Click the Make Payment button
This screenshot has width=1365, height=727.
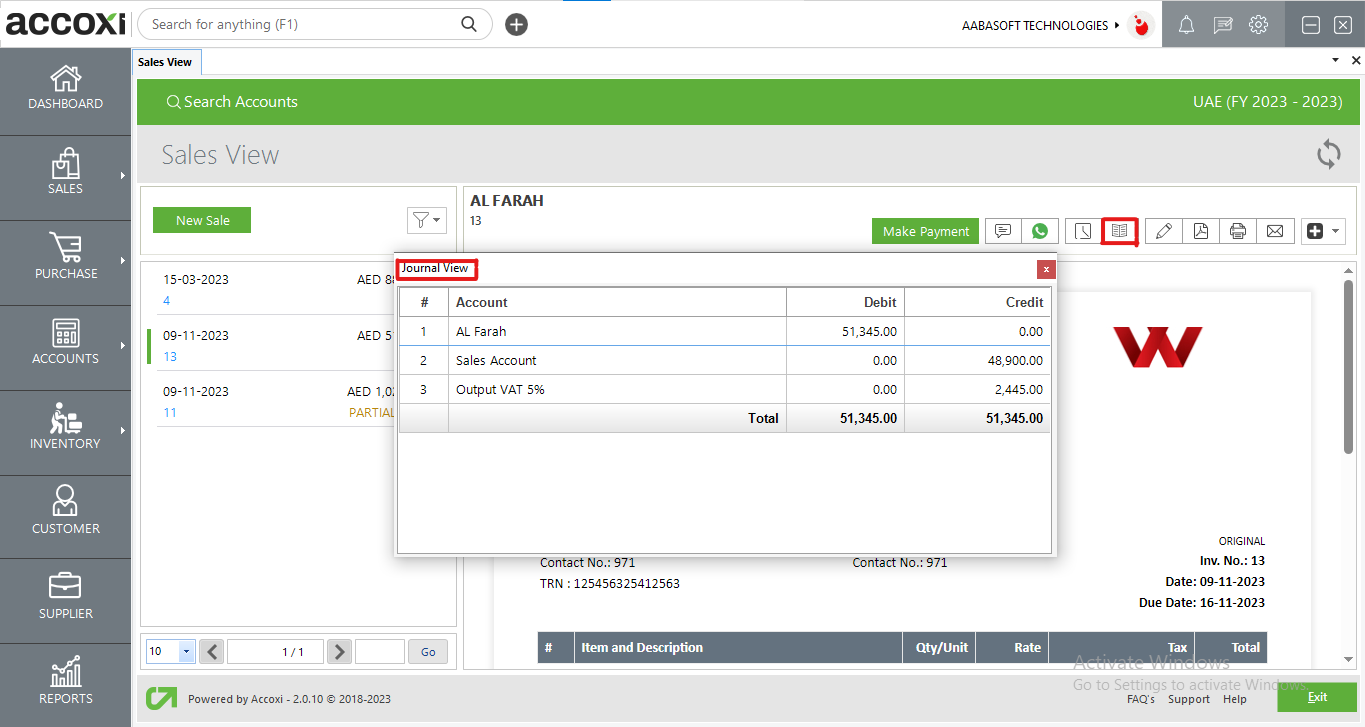click(x=924, y=231)
